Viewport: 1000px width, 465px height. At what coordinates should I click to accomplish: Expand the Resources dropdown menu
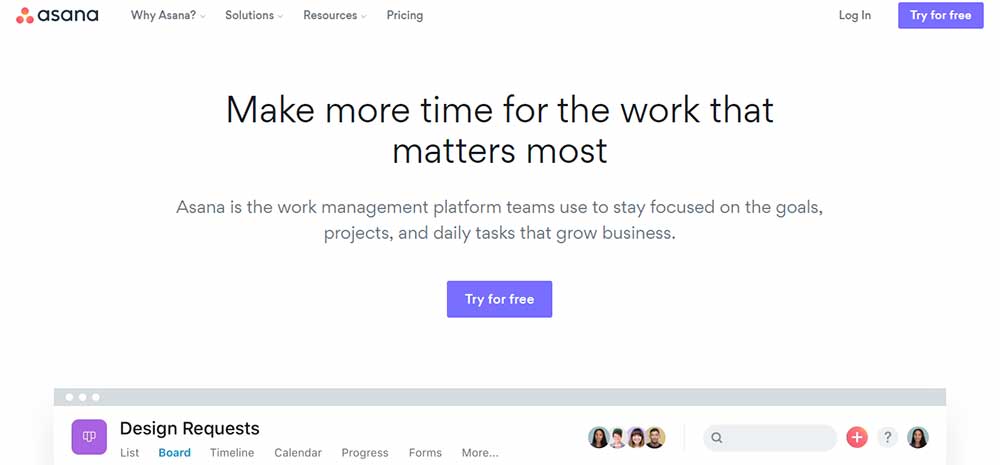335,15
